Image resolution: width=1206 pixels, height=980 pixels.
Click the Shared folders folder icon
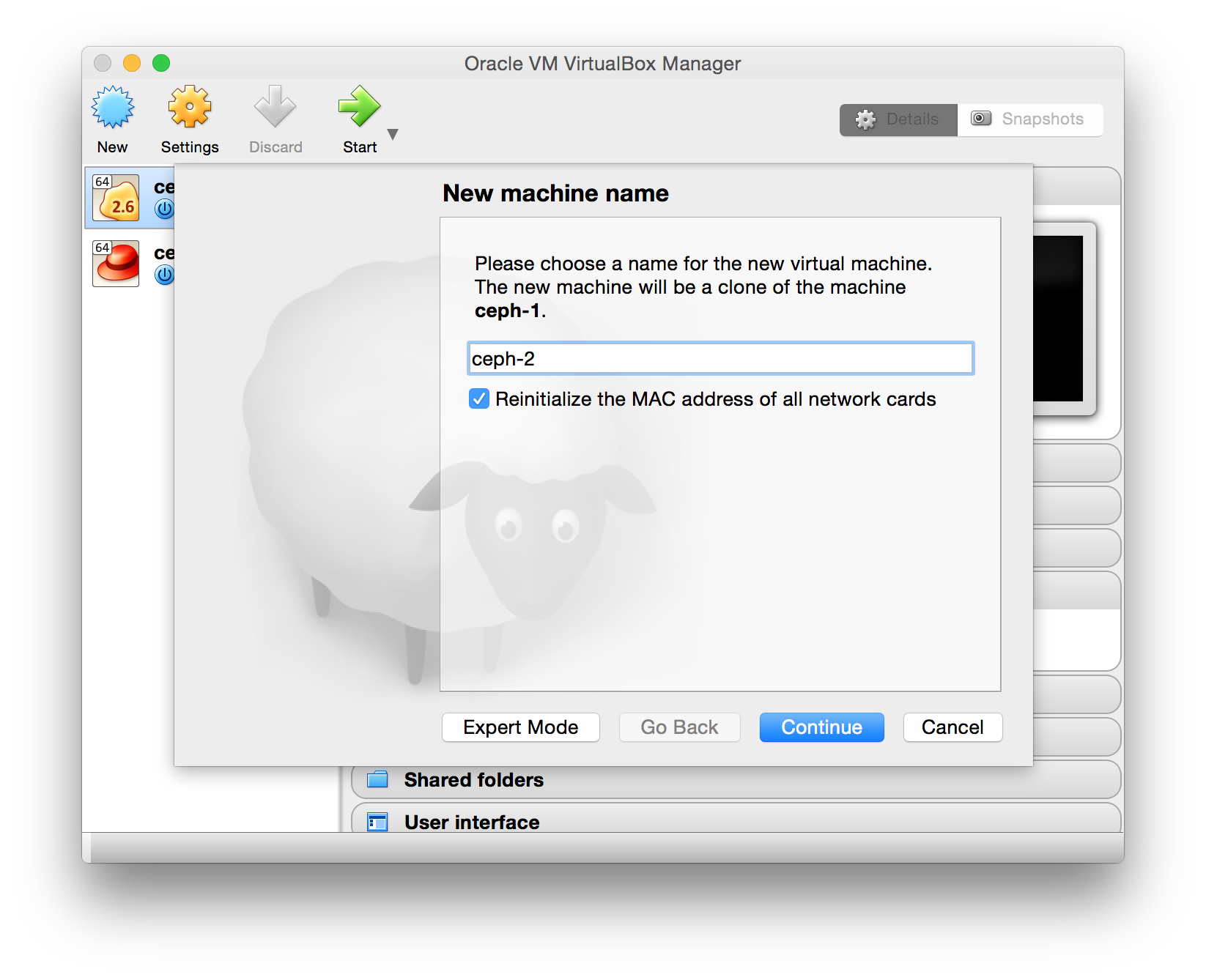(x=377, y=779)
